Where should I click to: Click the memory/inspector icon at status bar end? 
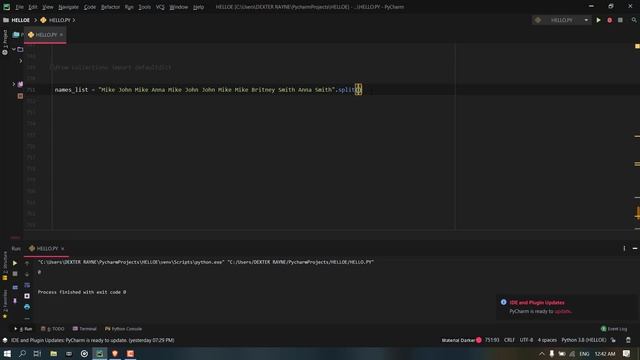coord(628,340)
